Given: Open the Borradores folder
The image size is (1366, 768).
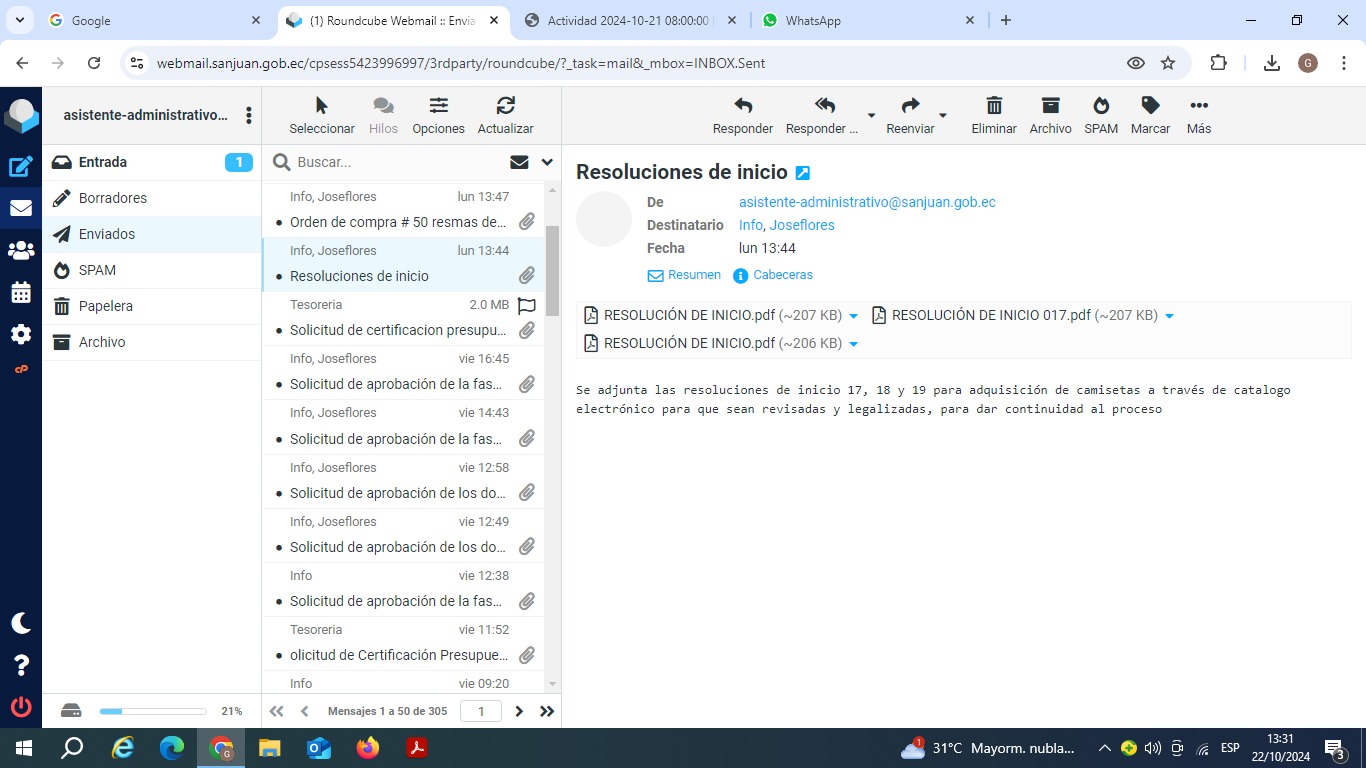Looking at the screenshot, I should coord(112,198).
